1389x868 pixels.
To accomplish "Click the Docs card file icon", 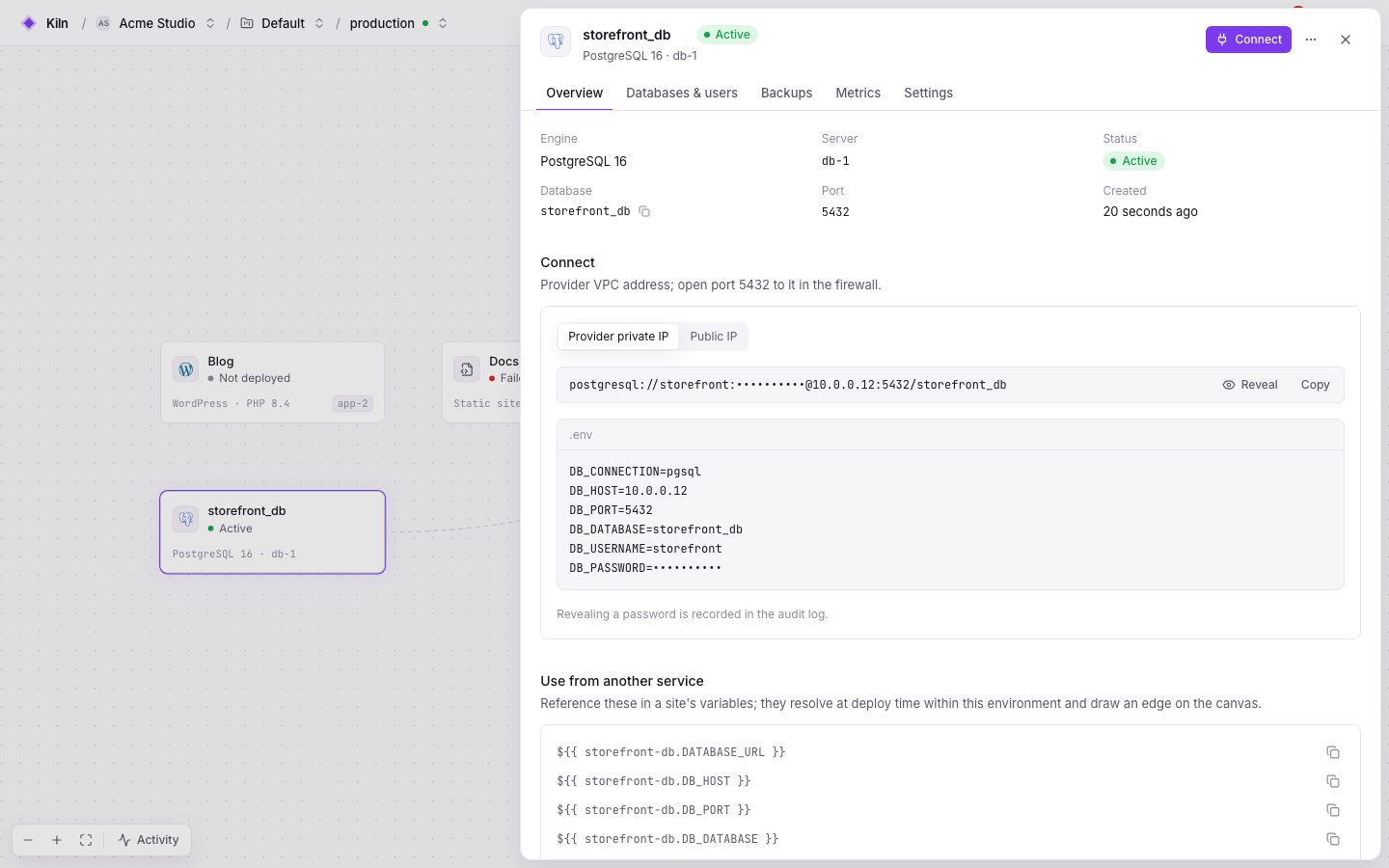I will 467,369.
